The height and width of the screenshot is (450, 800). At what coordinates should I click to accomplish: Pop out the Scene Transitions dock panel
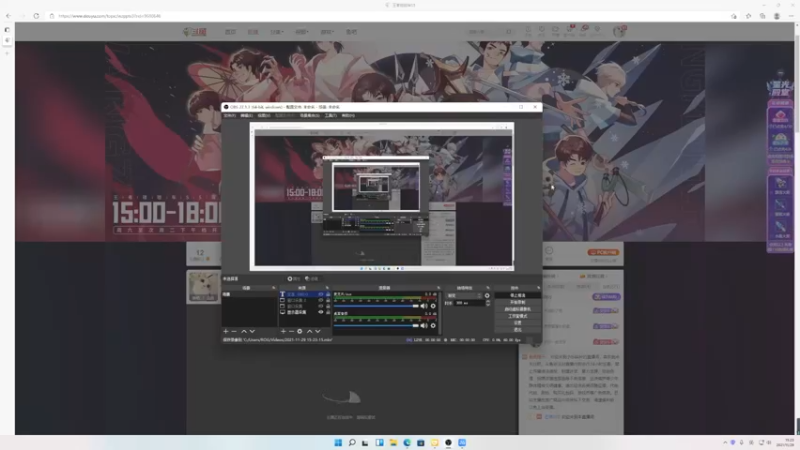[x=488, y=288]
